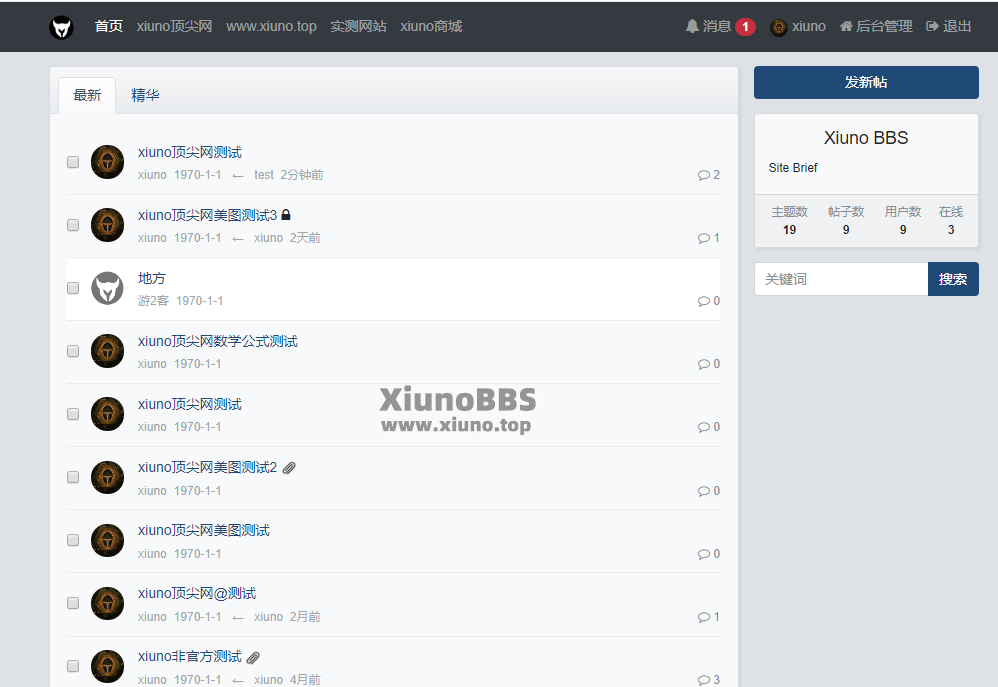This screenshot has height=687, width=998.
Task: Open the 消息 notification bell
Action: coord(708,26)
